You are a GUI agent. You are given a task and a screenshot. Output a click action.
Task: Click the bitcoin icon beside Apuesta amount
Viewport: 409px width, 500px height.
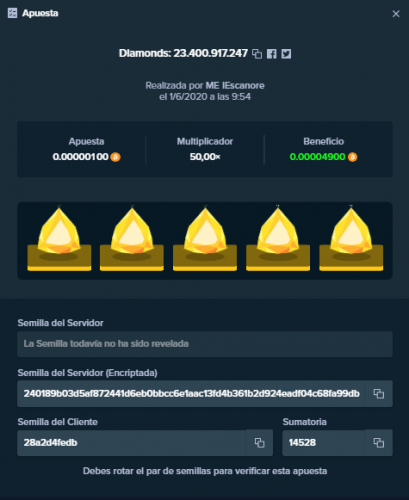tap(116, 157)
